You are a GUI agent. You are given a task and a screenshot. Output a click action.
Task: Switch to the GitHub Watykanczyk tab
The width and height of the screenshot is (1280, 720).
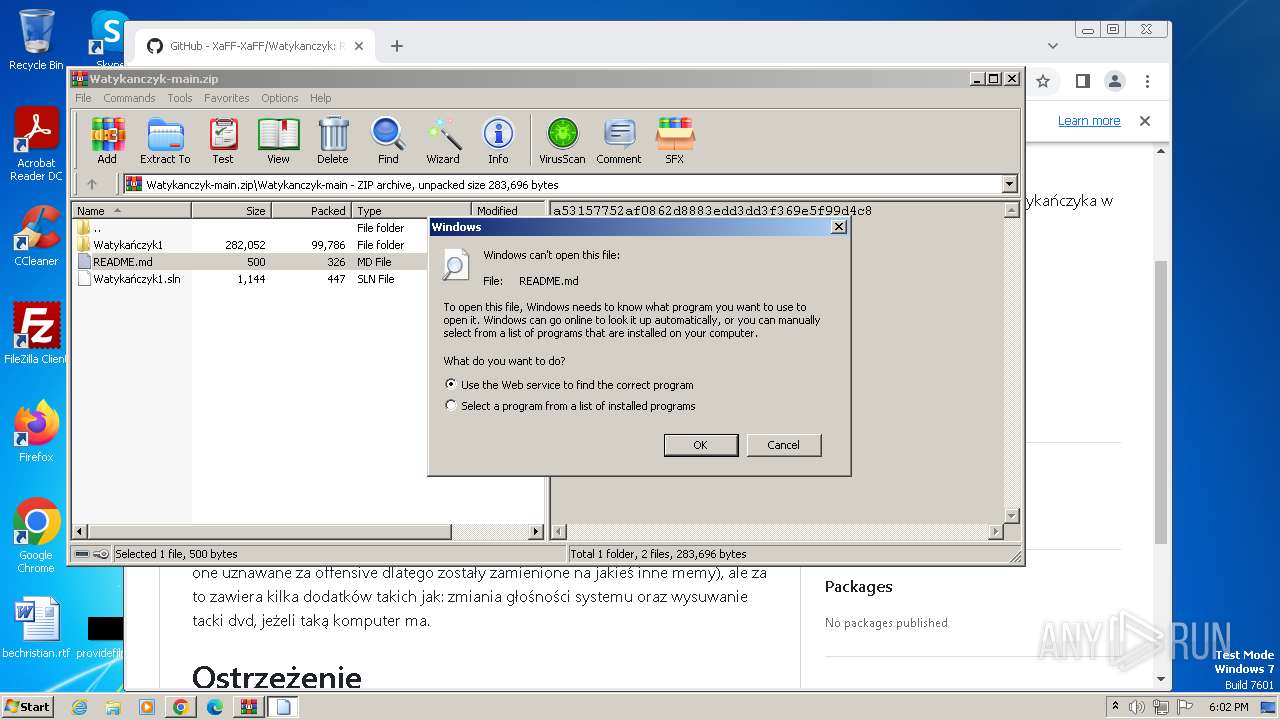click(x=255, y=46)
